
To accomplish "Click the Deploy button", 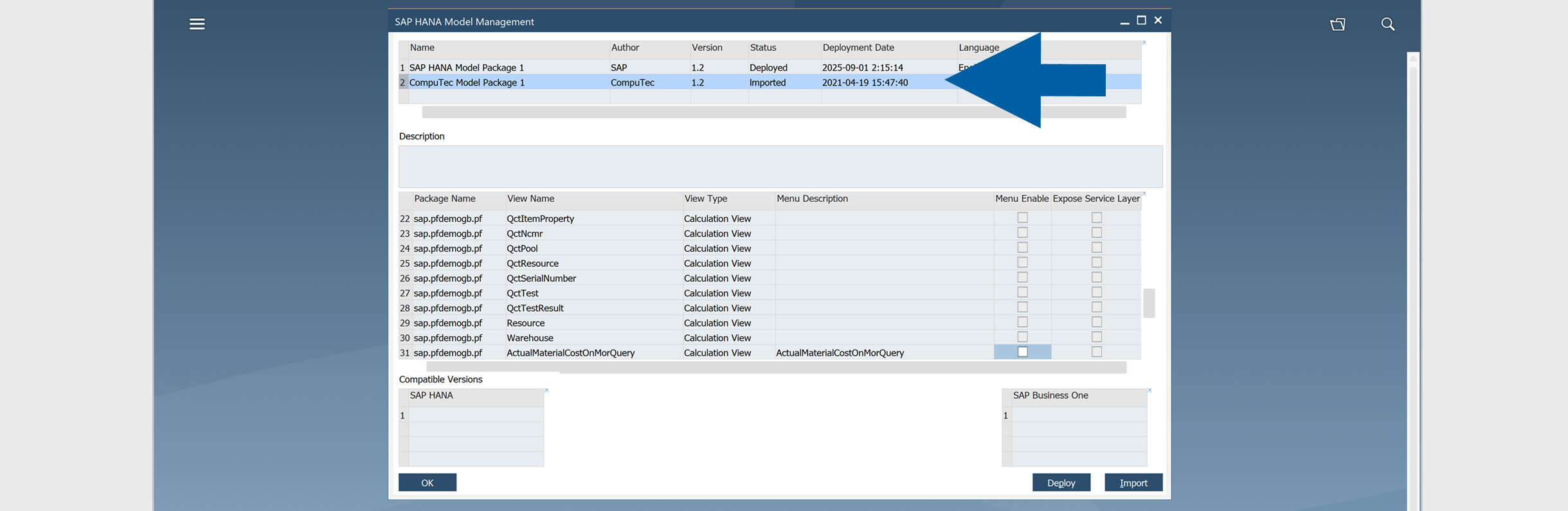I will [x=1061, y=482].
